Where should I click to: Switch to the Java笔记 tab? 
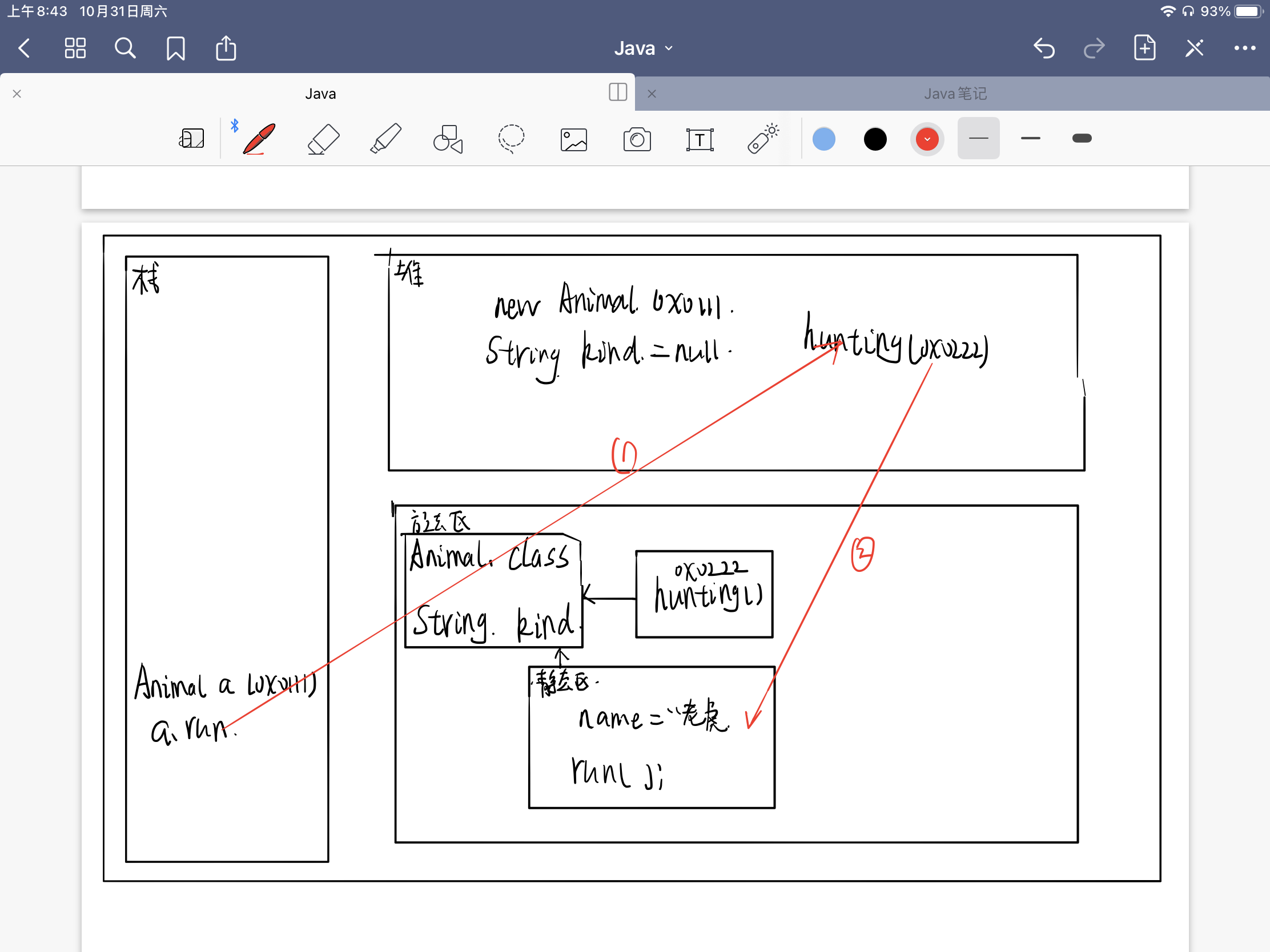pos(954,94)
